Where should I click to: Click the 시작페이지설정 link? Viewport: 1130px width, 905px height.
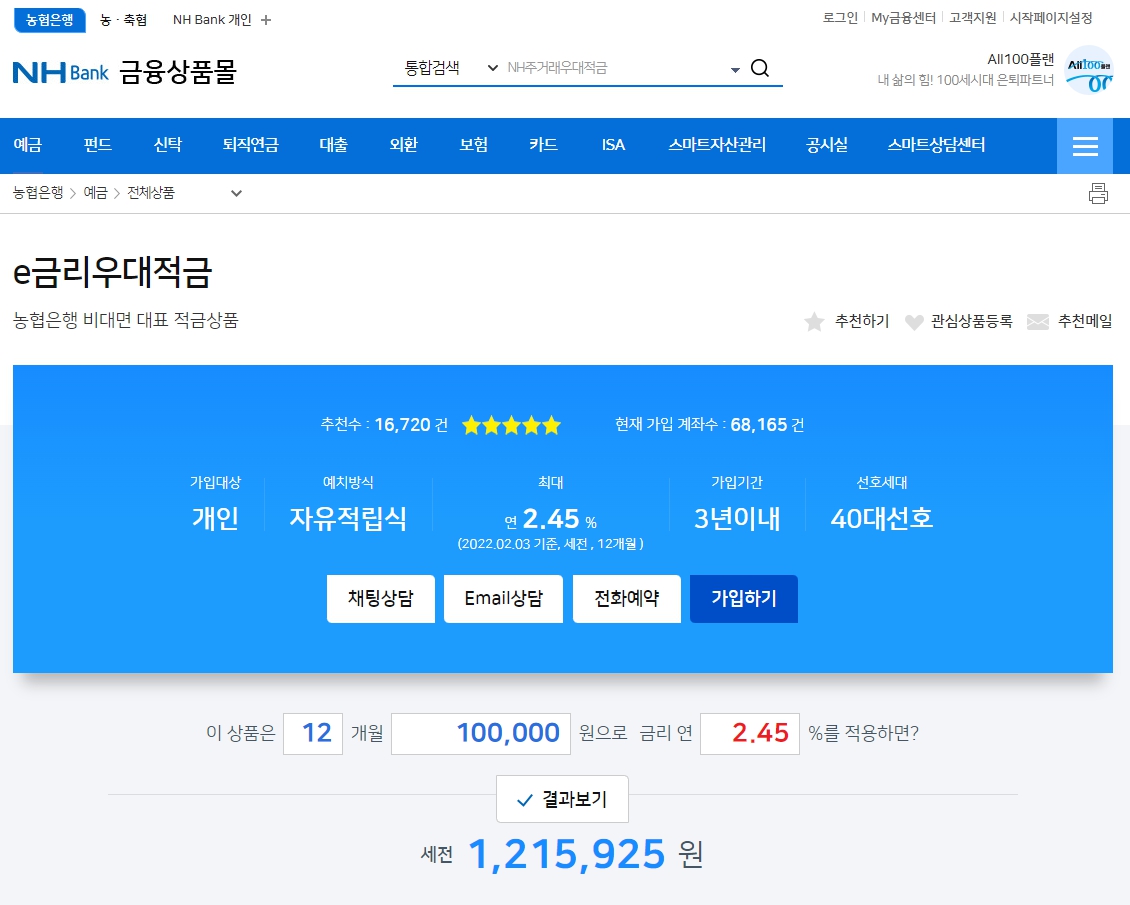click(1051, 18)
